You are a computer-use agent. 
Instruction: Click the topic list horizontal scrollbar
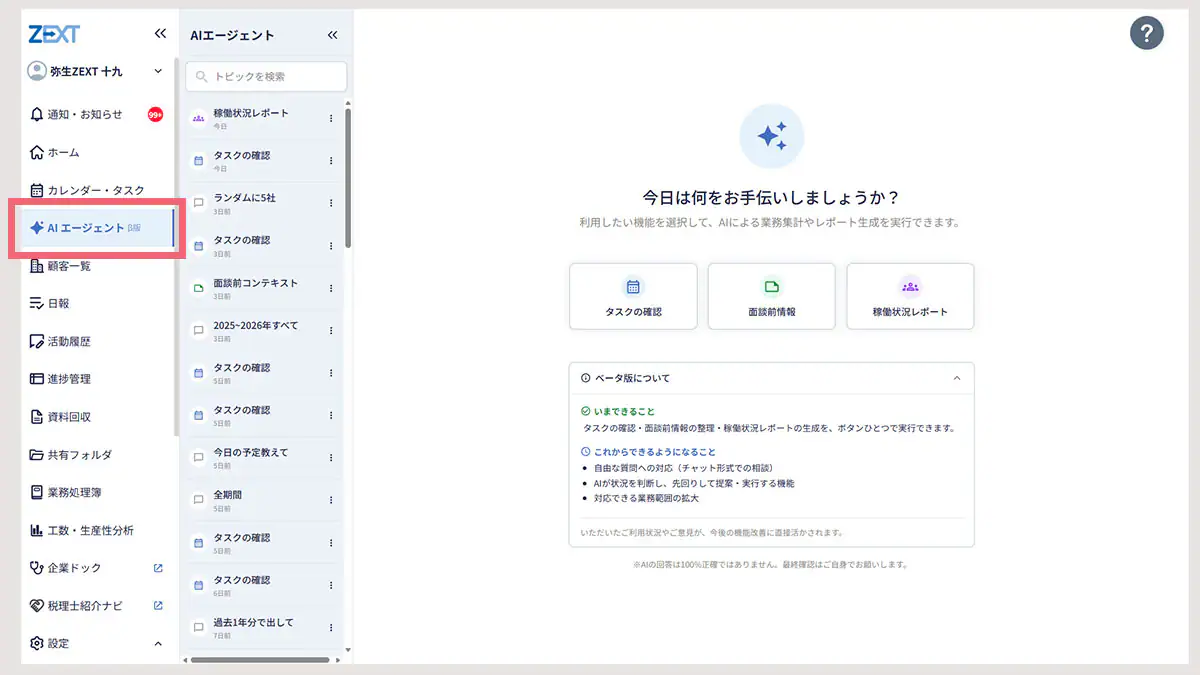260,660
